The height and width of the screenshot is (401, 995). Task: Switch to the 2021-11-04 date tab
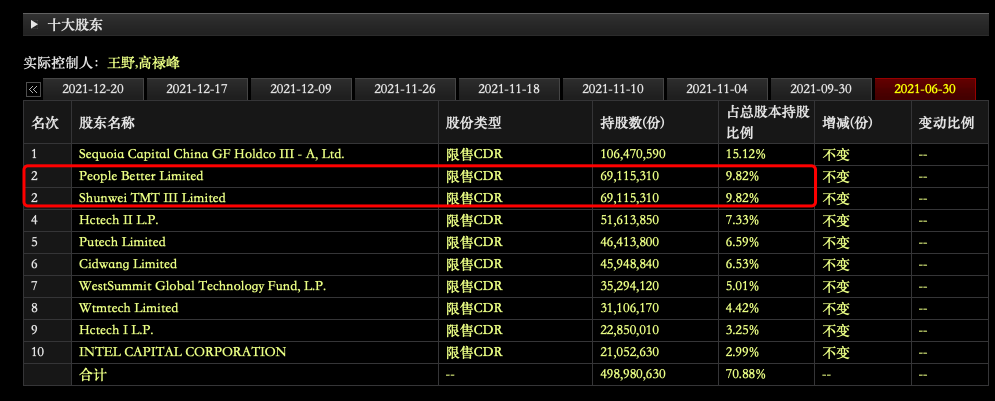coord(717,89)
